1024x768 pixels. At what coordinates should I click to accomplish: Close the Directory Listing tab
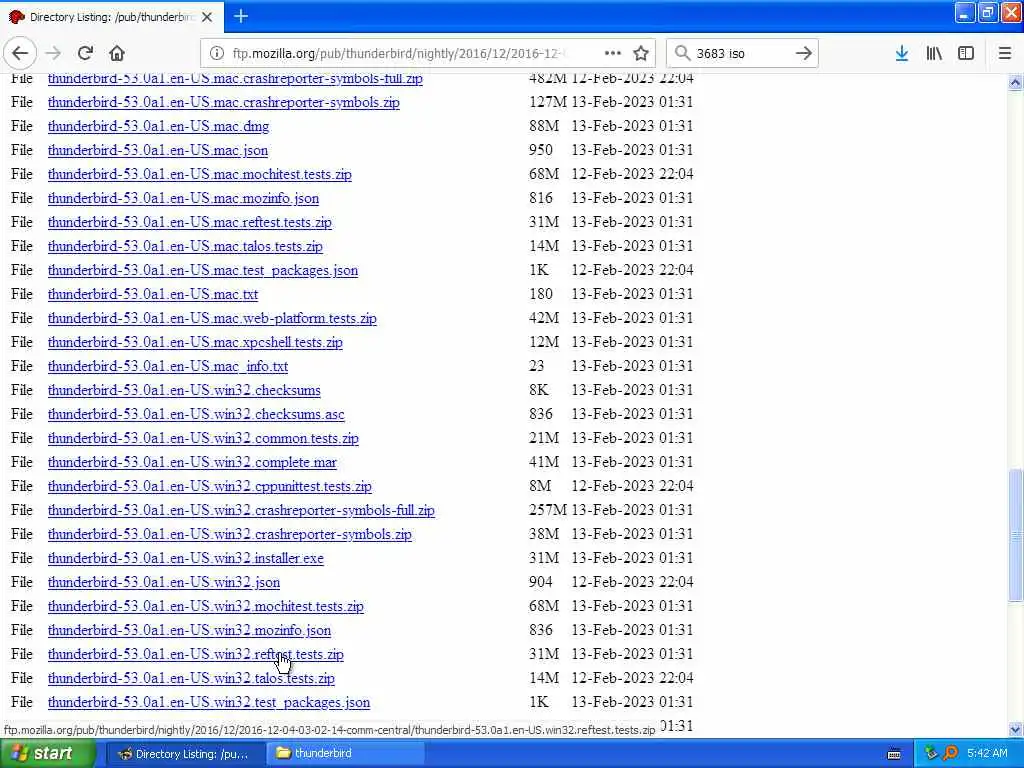pyautogui.click(x=207, y=17)
